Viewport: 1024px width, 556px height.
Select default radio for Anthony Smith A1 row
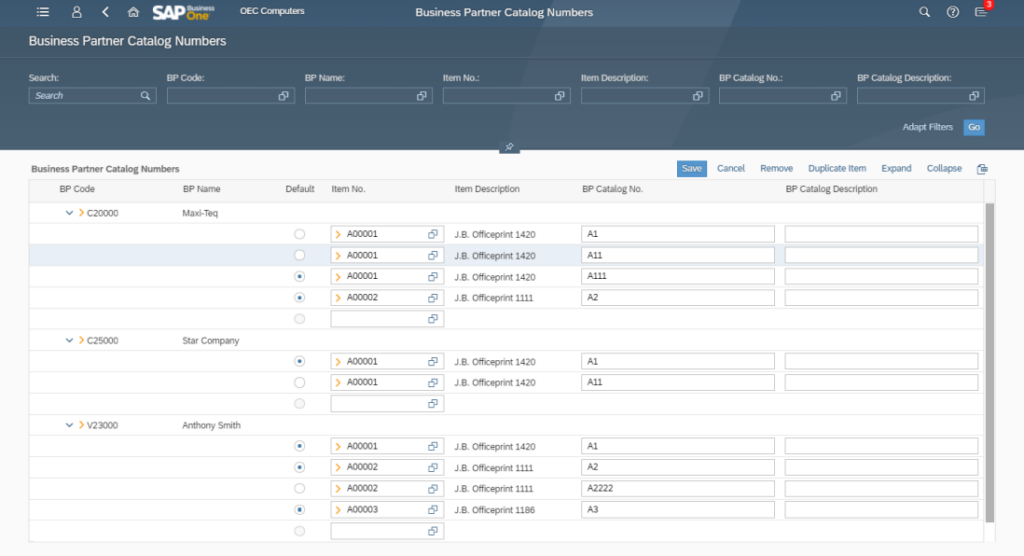pyautogui.click(x=299, y=446)
